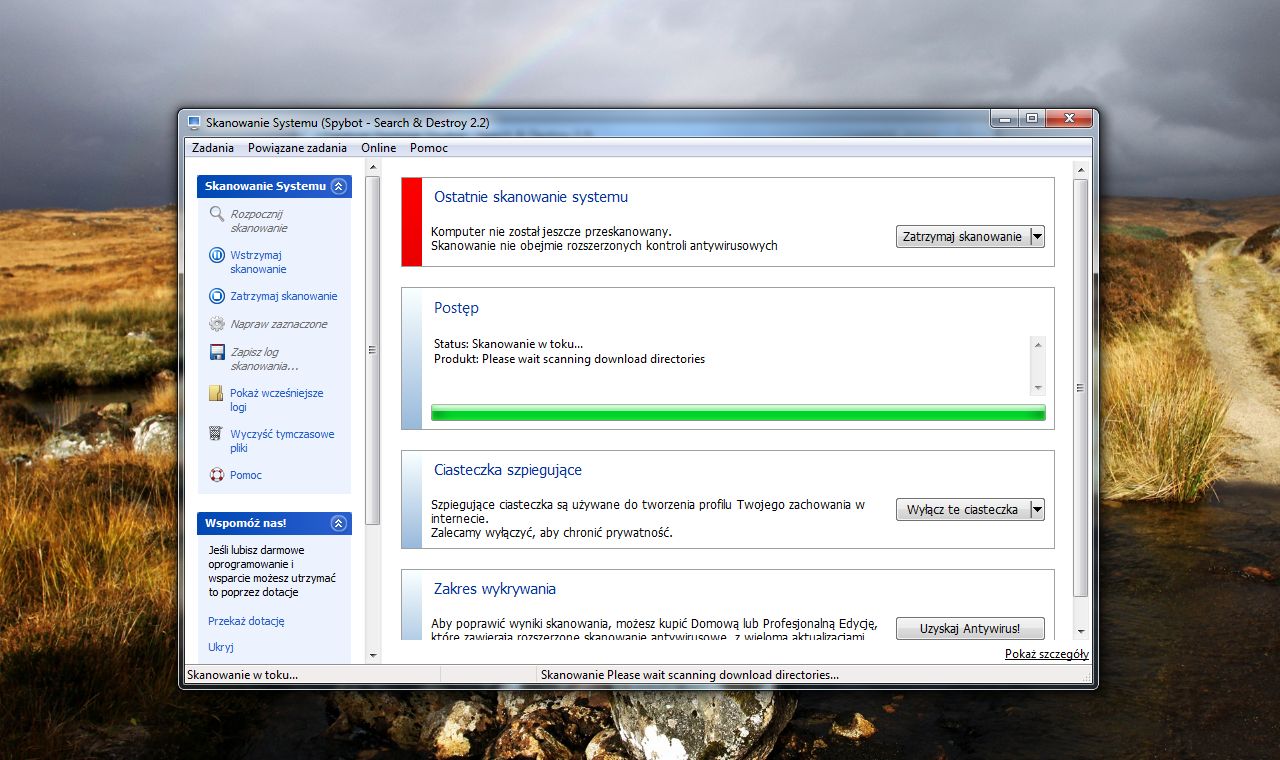
Task: Click the main panel vertical scrollbar thumb
Action: click(1080, 388)
